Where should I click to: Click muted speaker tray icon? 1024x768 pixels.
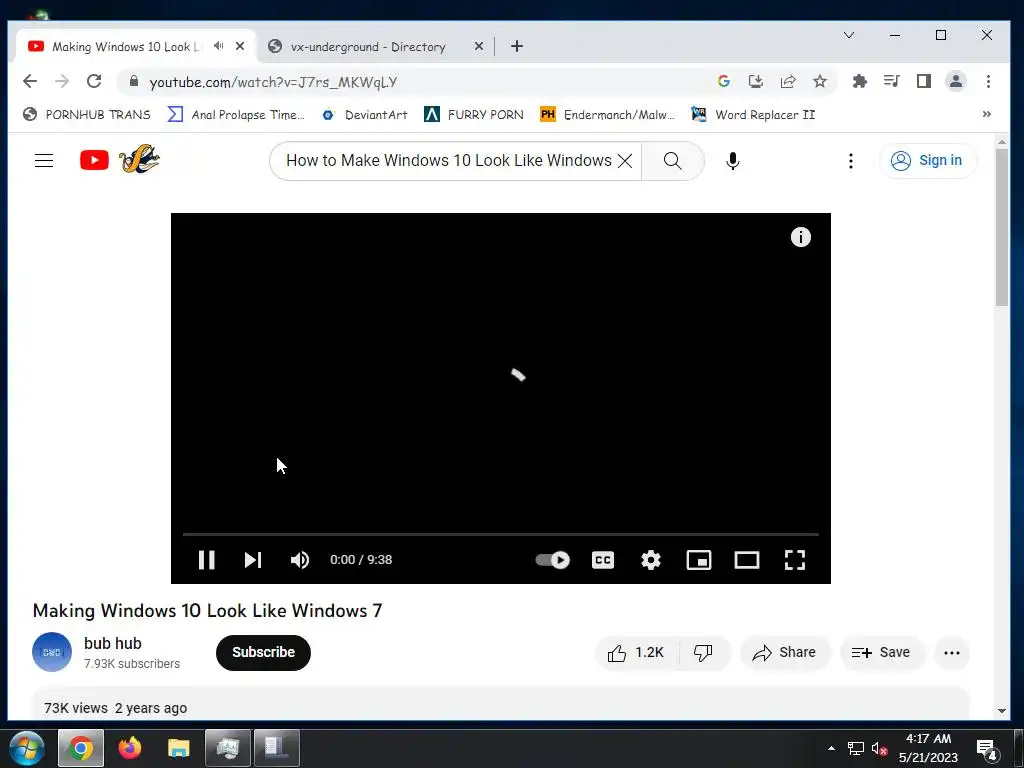click(880, 748)
